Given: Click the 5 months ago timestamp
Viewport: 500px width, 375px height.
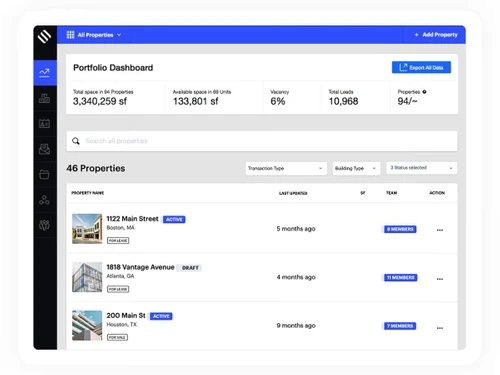Looking at the screenshot, I should point(296,229).
